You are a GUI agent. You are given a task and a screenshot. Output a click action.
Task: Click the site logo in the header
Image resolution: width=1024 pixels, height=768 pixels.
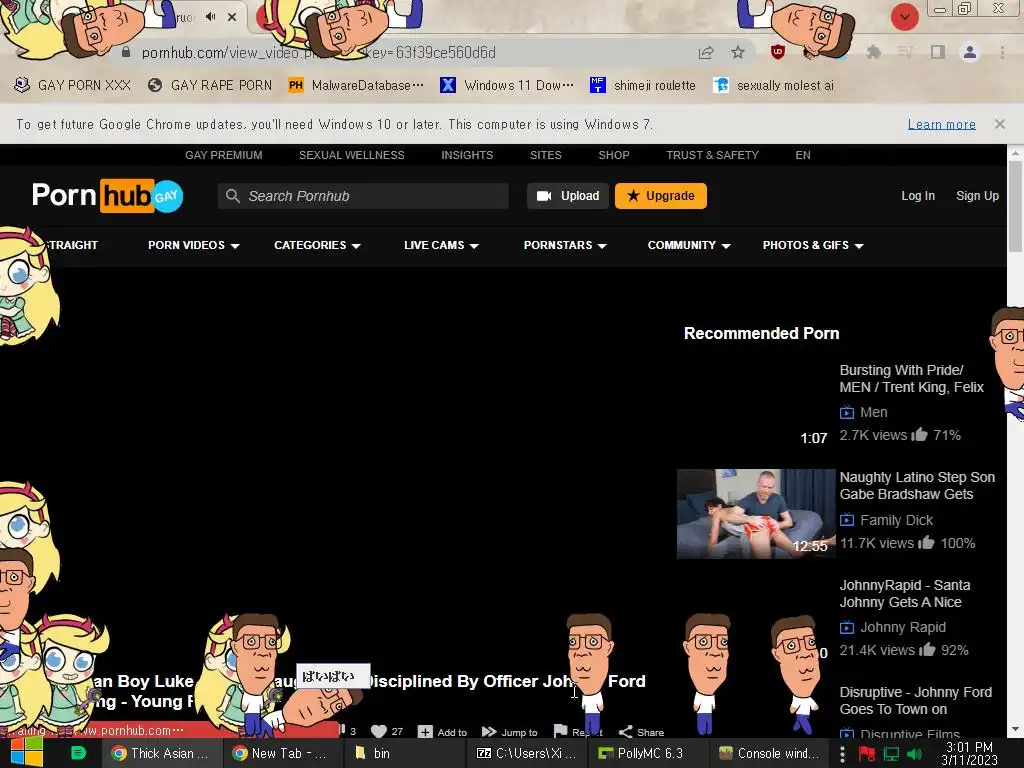(x=108, y=195)
